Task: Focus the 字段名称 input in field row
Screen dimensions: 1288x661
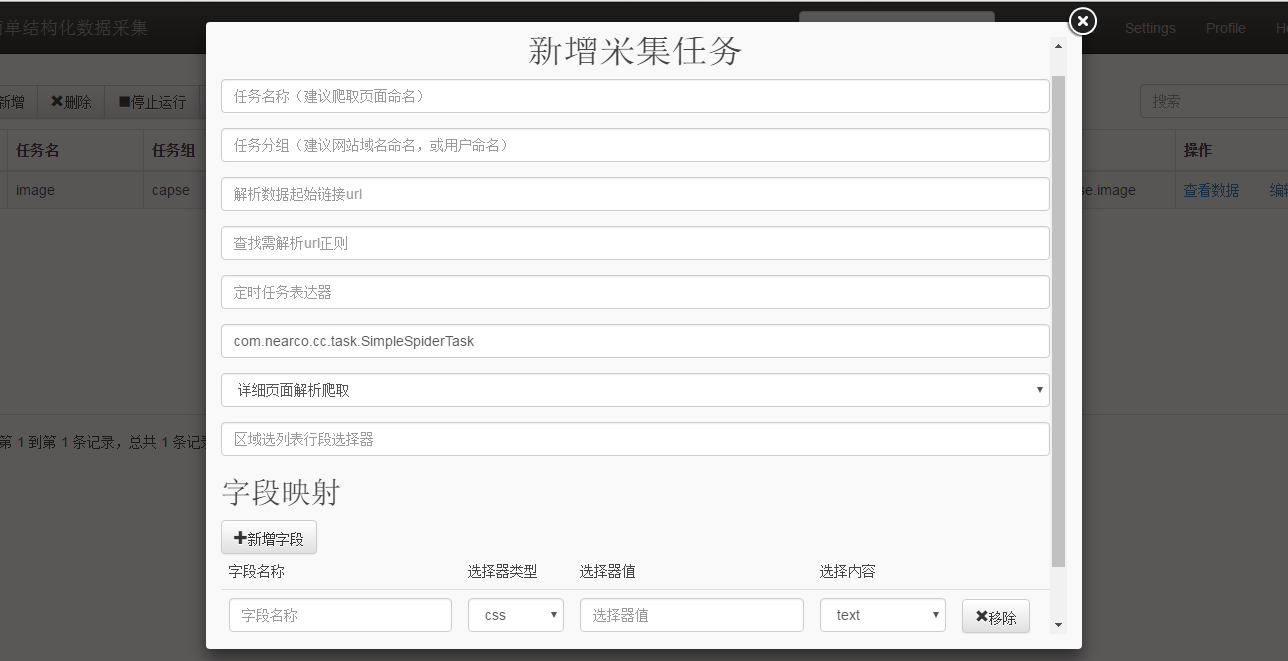Action: pyautogui.click(x=340, y=615)
